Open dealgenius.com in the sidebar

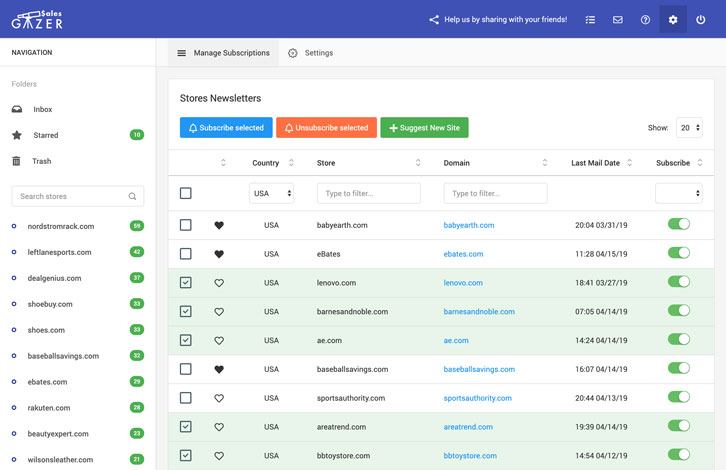(54, 278)
